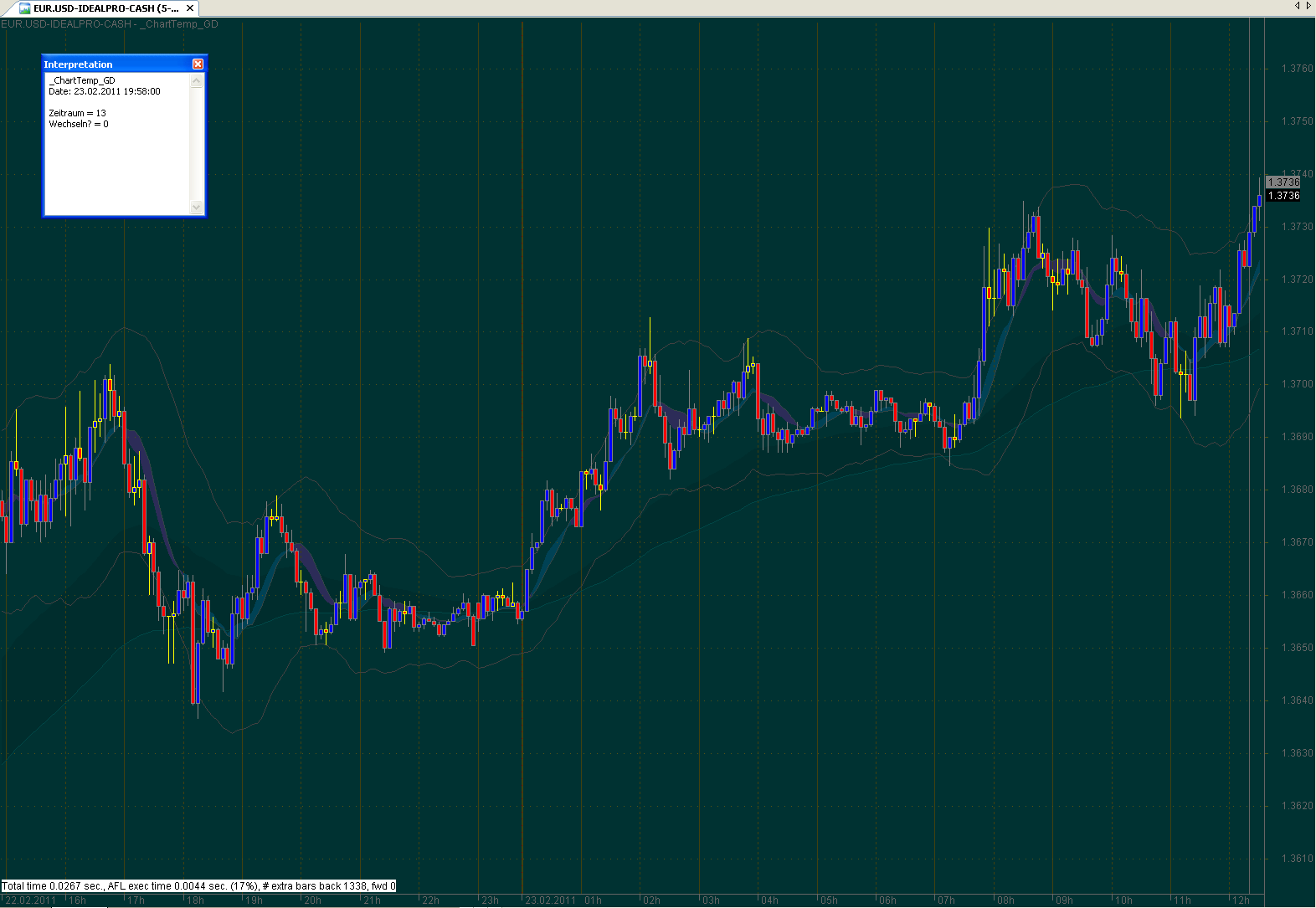Click the 'Wechseln? = 0' line

(79, 124)
